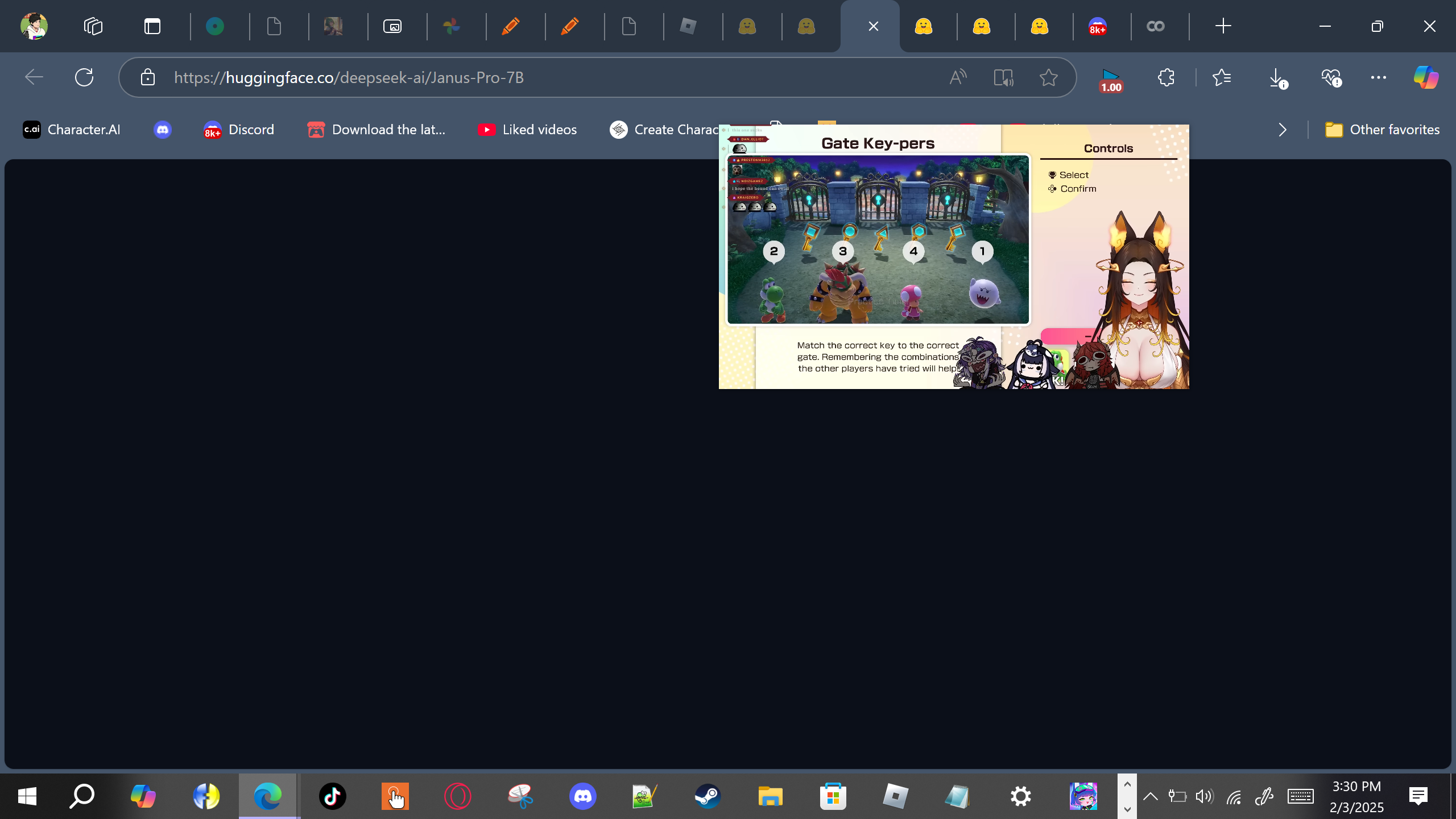
Task: Open the Settings and more menu
Action: [x=1379, y=77]
